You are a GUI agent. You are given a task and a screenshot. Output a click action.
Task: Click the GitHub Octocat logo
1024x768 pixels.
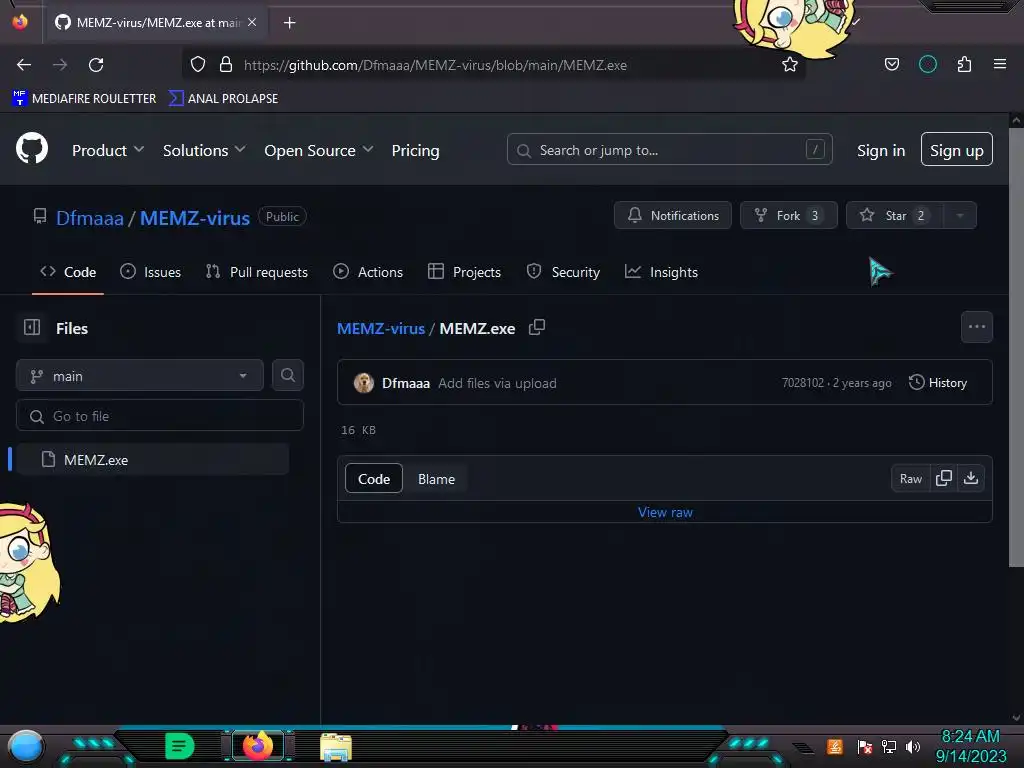click(32, 149)
